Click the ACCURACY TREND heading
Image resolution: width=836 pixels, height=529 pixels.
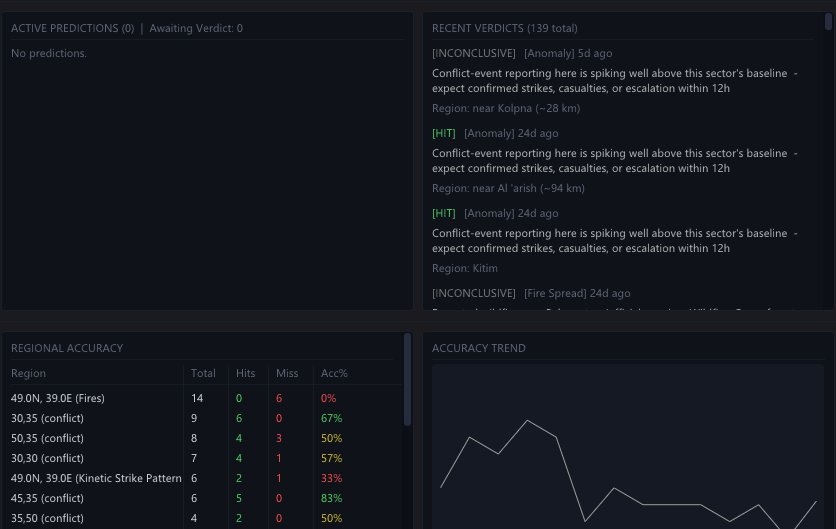tap(479, 348)
